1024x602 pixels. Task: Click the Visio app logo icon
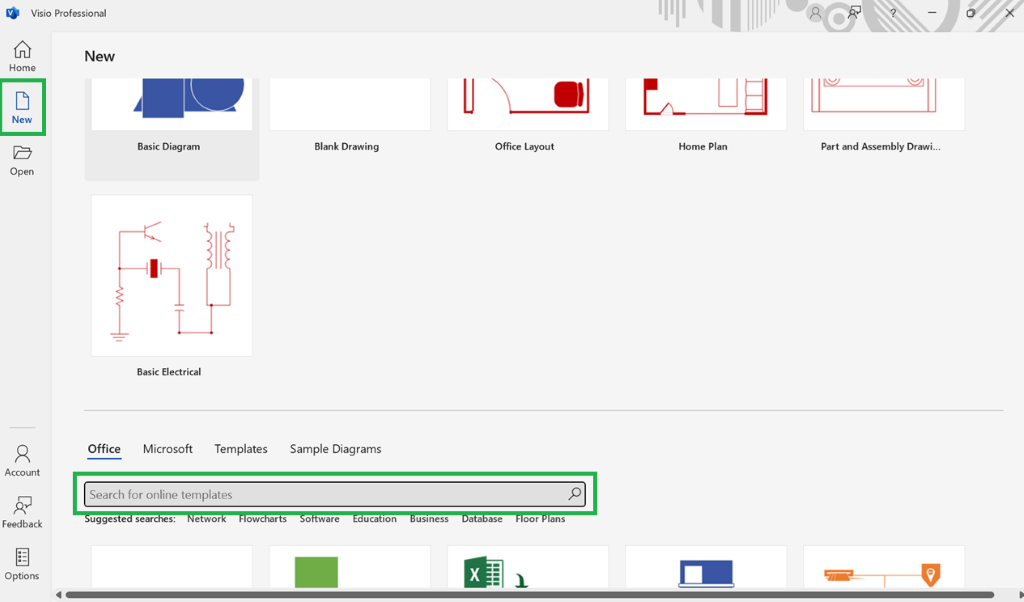point(12,13)
